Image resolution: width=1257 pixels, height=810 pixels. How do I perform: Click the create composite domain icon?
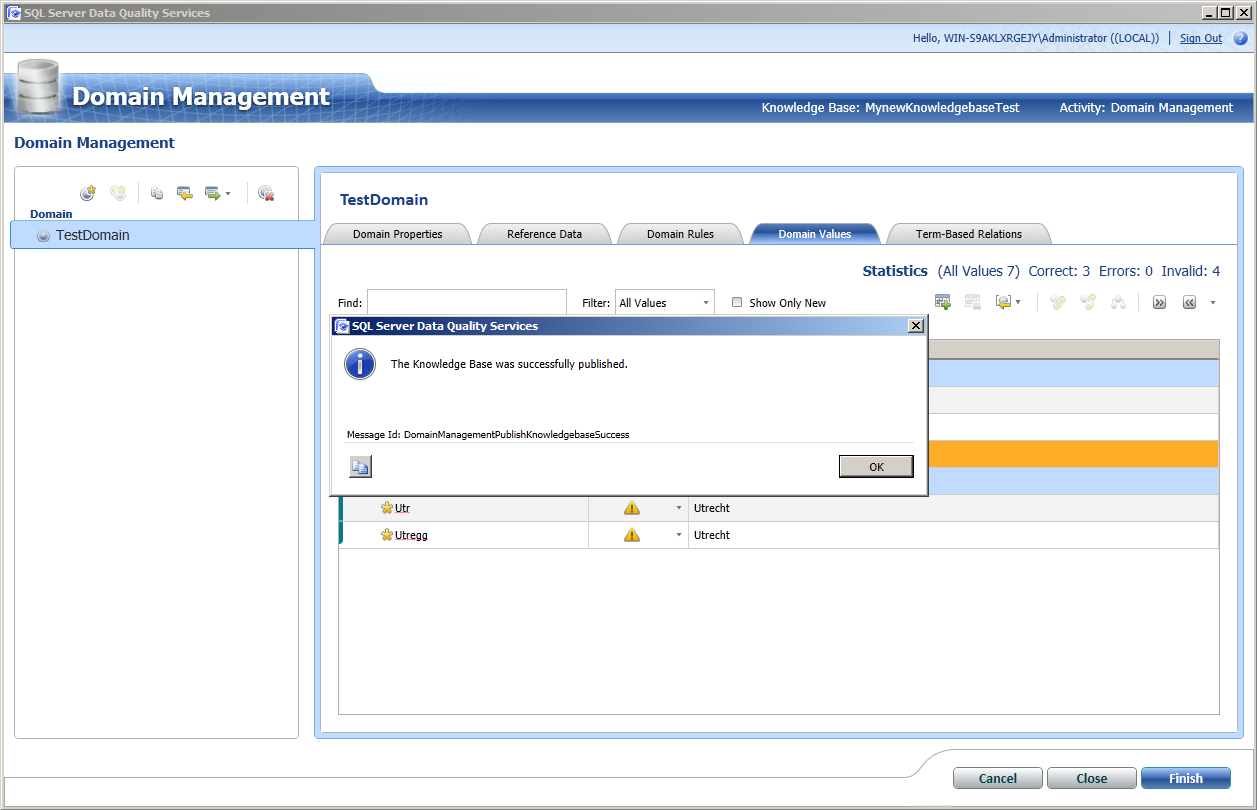click(x=118, y=193)
